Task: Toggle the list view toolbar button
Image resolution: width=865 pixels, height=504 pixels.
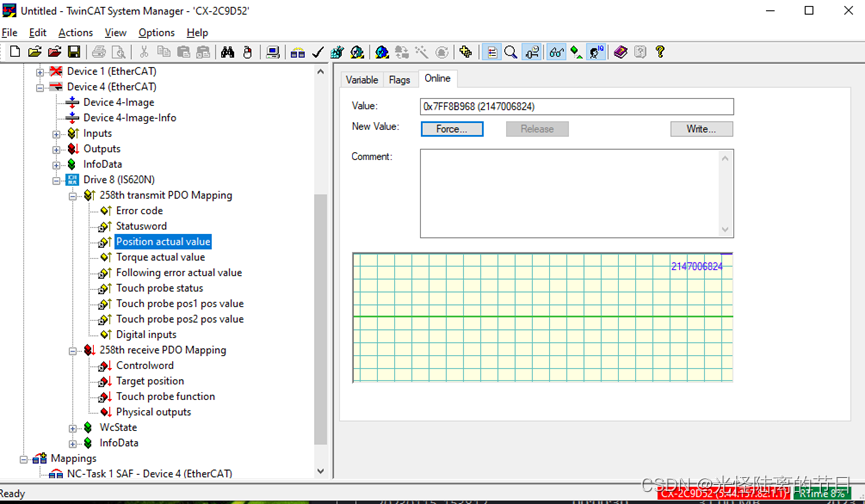Action: coord(491,52)
